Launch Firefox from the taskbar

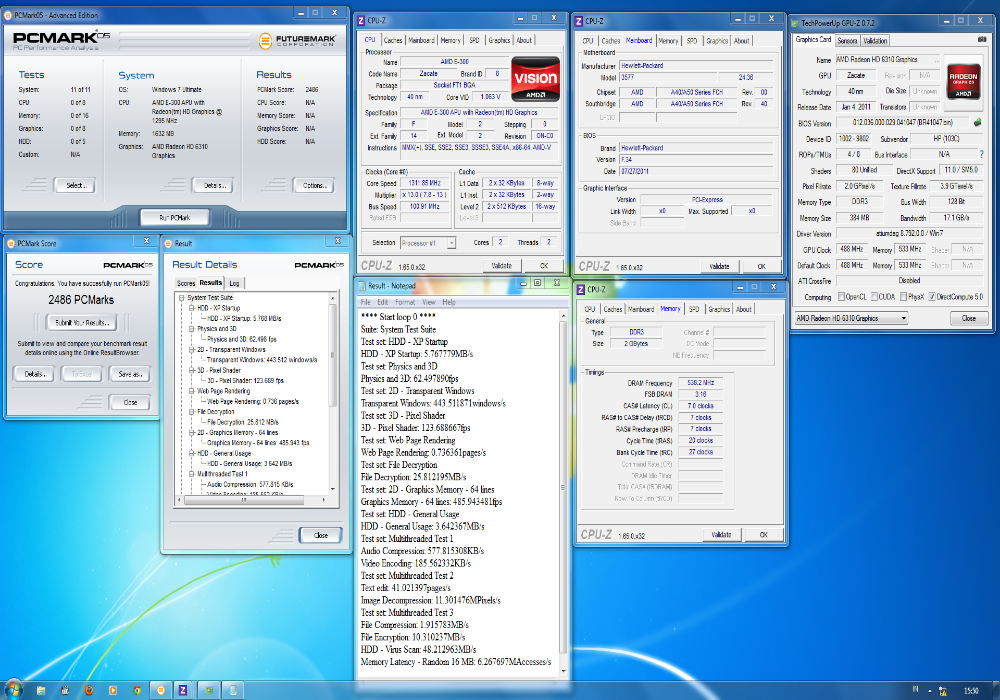coord(89,690)
